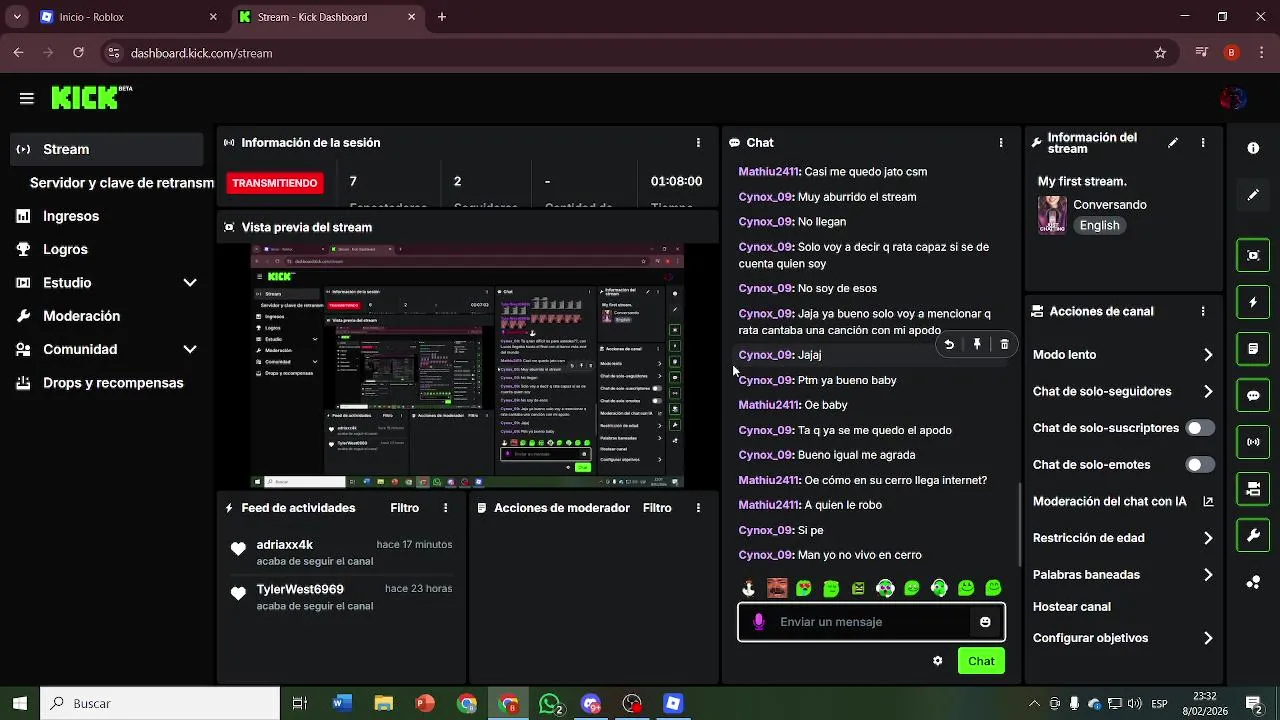Toggle the chat bubble icon in the right toolbar
The image size is (1280, 720).
[1253, 395]
